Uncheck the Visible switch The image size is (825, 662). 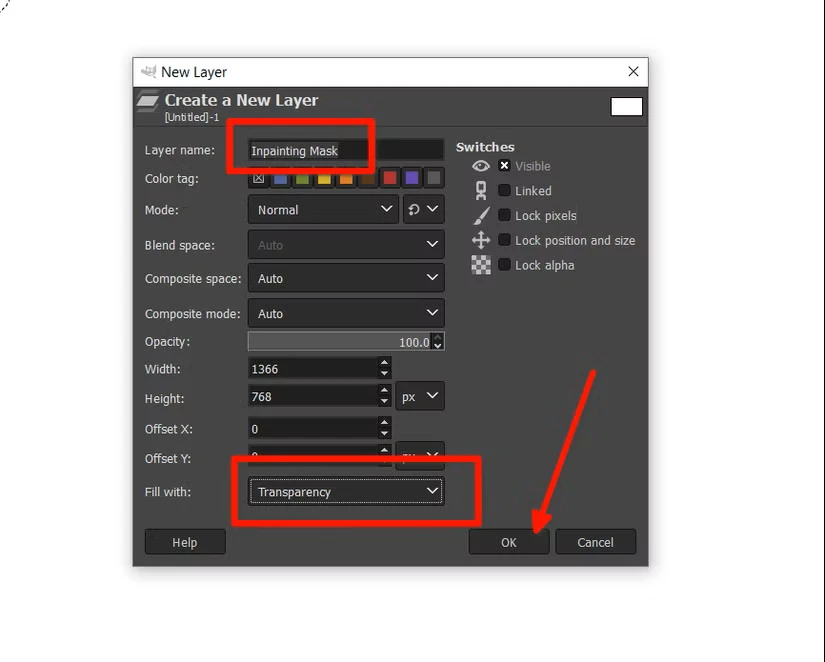pyautogui.click(x=504, y=166)
